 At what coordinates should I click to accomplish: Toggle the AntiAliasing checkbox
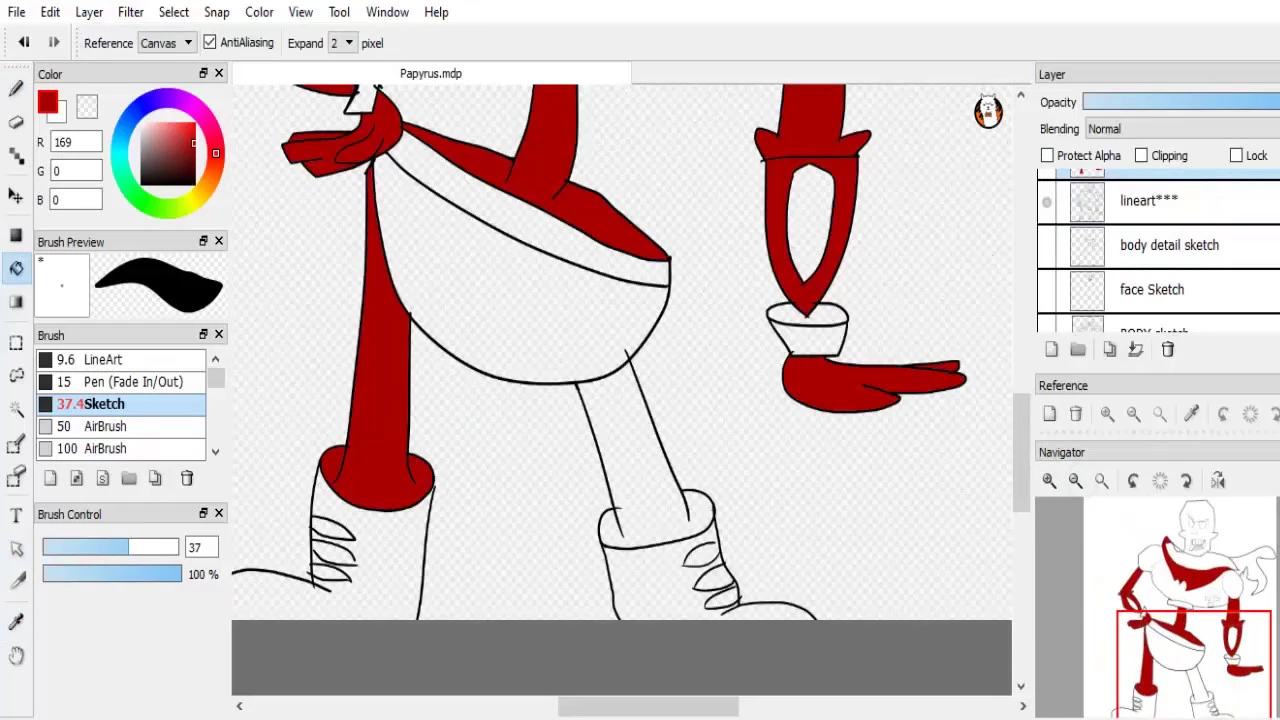(x=210, y=43)
